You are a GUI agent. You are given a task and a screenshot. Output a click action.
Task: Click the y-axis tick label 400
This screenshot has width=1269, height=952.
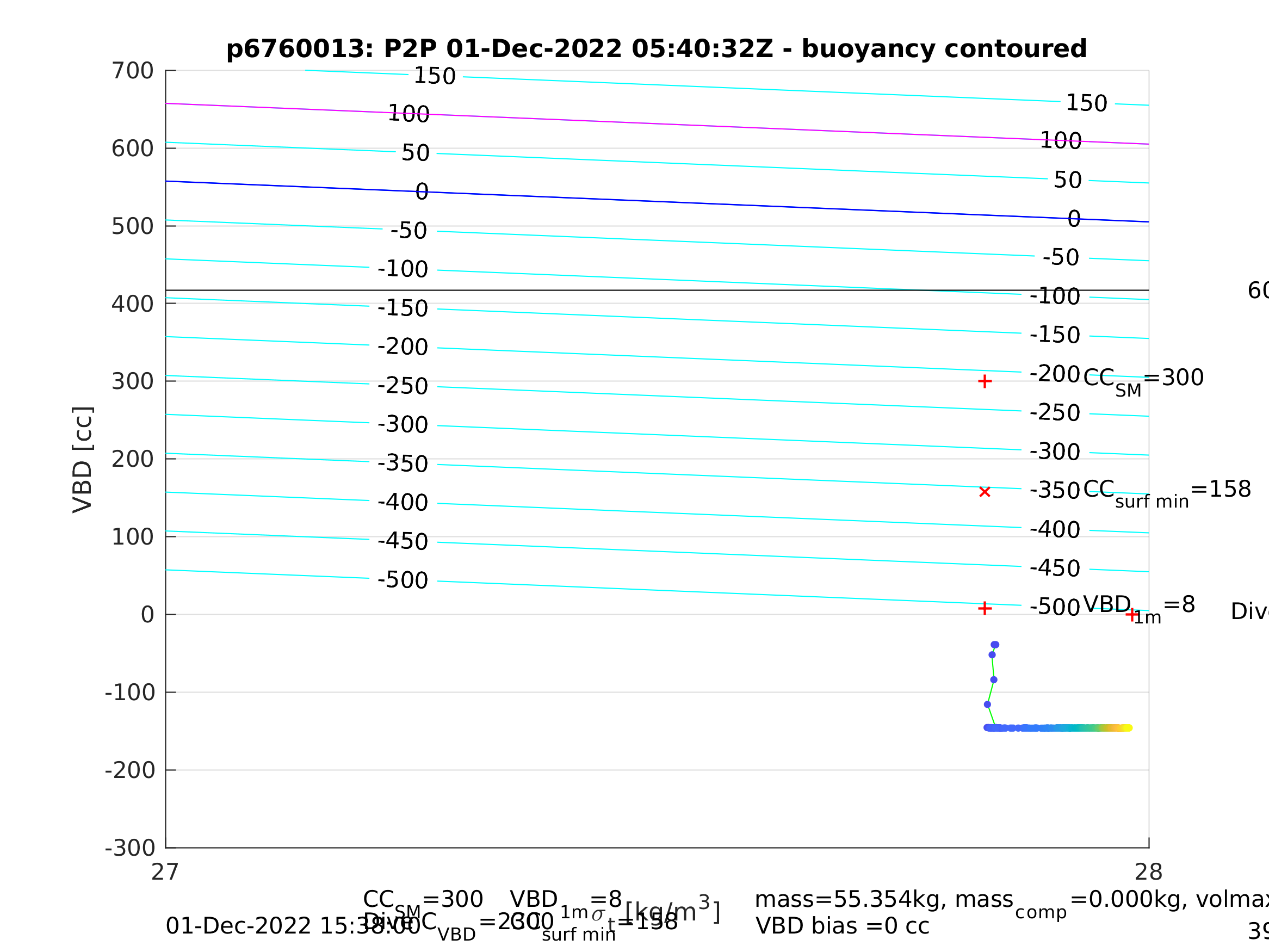(x=133, y=304)
